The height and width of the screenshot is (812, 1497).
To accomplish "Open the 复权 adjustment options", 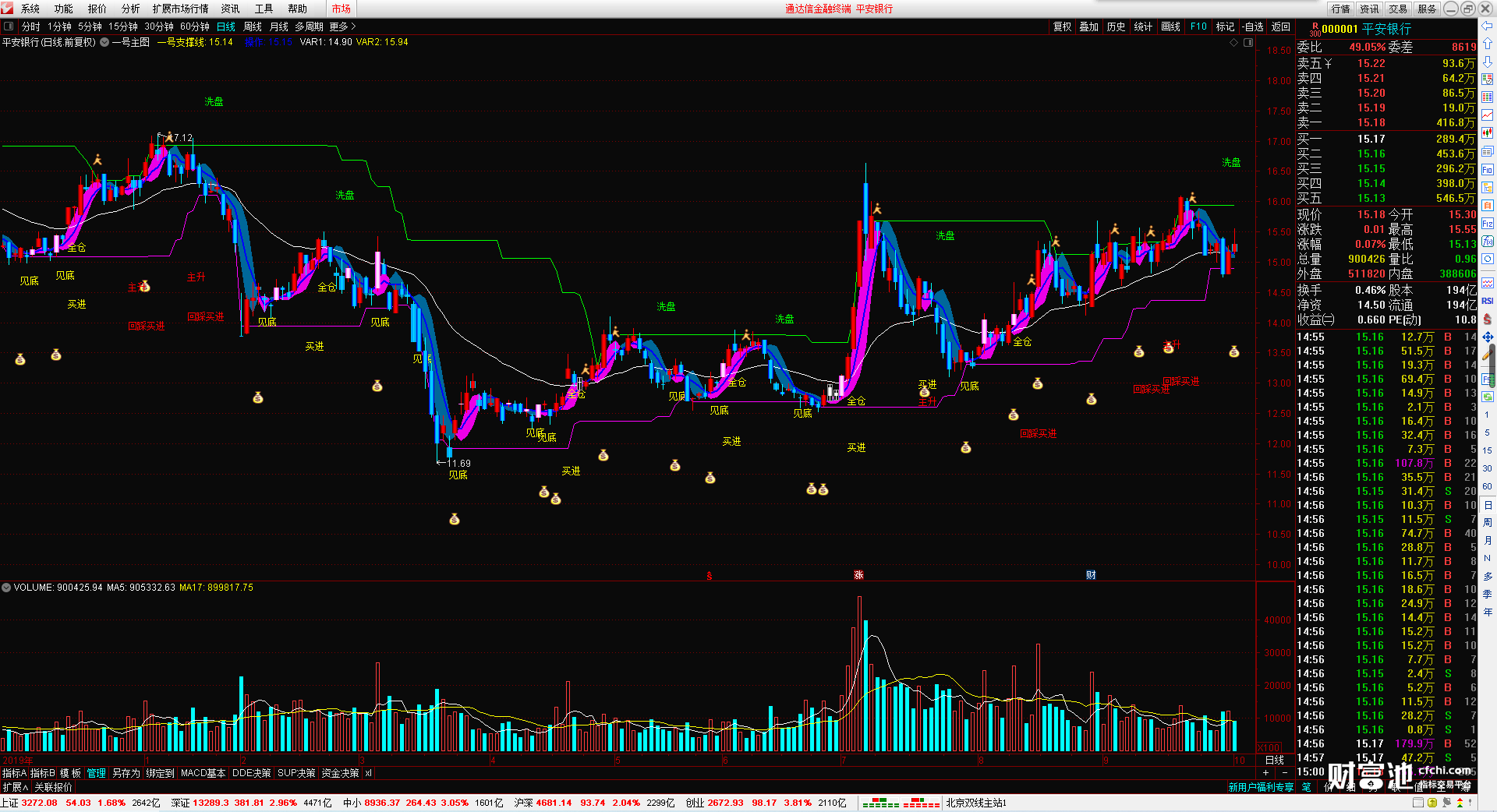I will [1062, 26].
